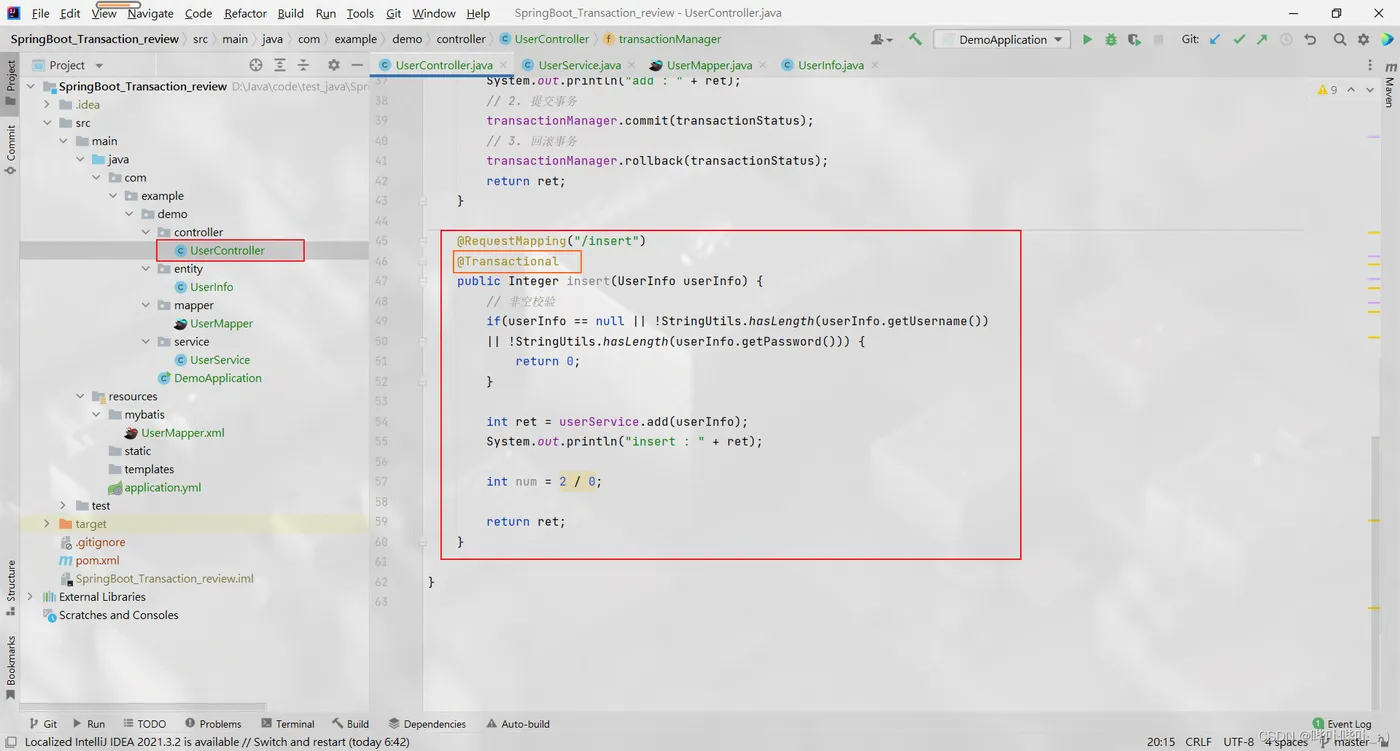Open the TODO tool window

[x=144, y=724]
